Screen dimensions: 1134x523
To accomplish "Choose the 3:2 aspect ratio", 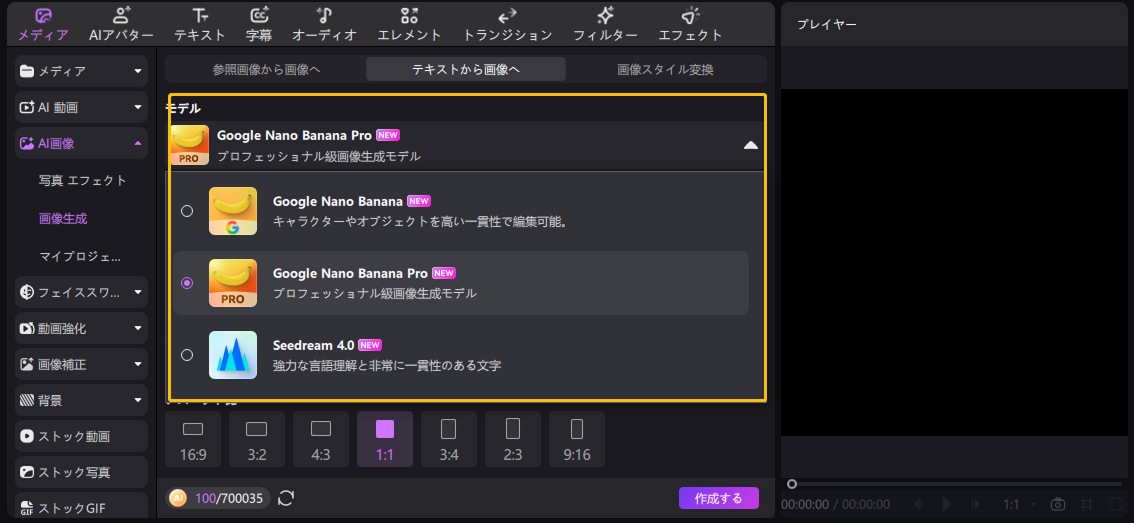I will [257, 439].
